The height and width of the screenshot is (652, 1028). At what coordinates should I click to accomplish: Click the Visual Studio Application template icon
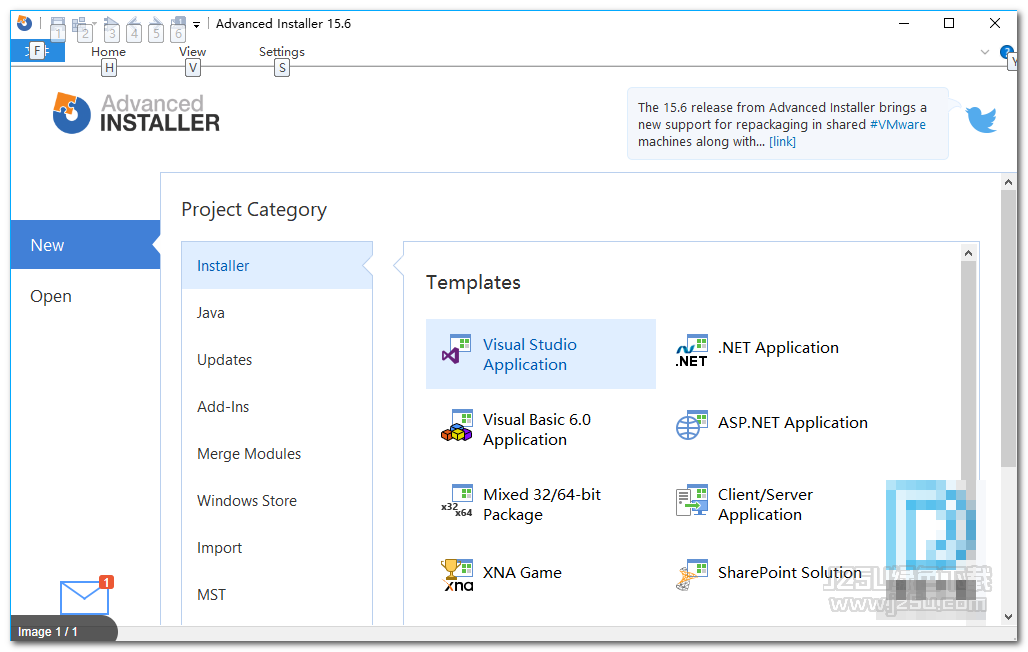coord(456,350)
